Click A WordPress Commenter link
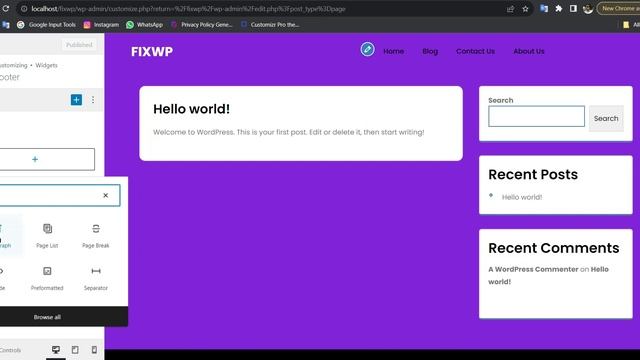This screenshot has width=640, height=360. pos(533,269)
